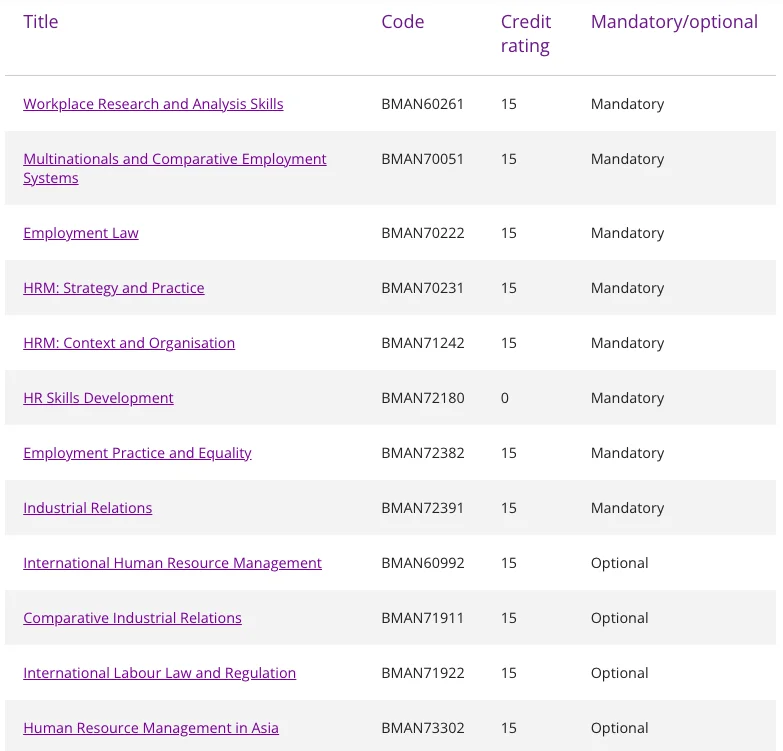The height and width of the screenshot is (751, 783).
Task: Click the Title column header
Action: 41,22
